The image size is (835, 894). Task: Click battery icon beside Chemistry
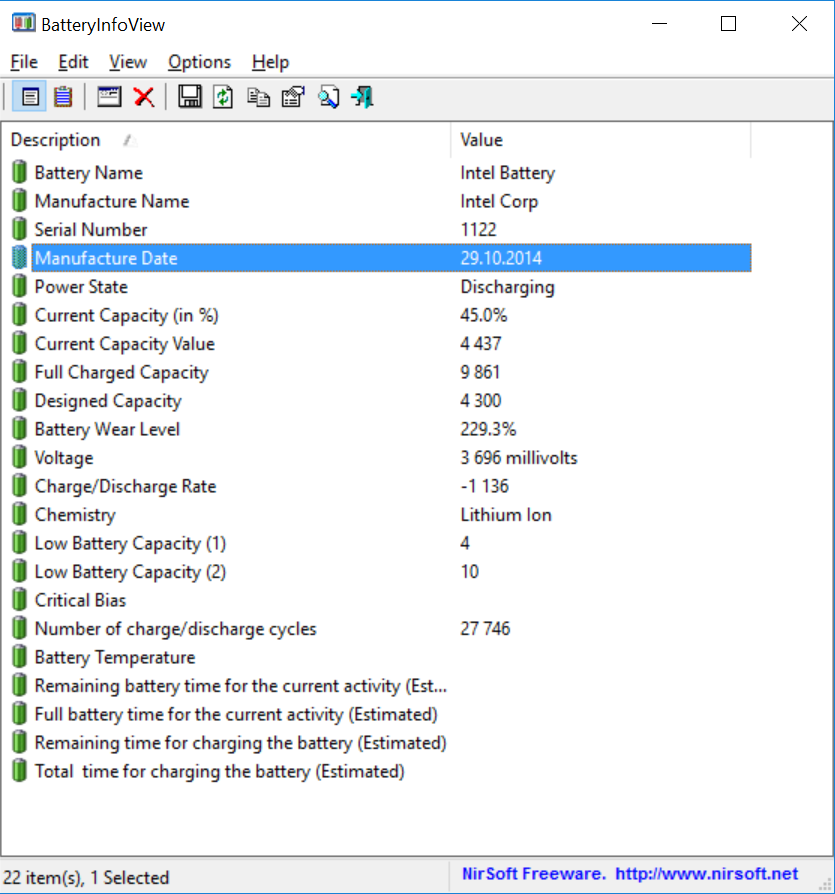[19, 514]
